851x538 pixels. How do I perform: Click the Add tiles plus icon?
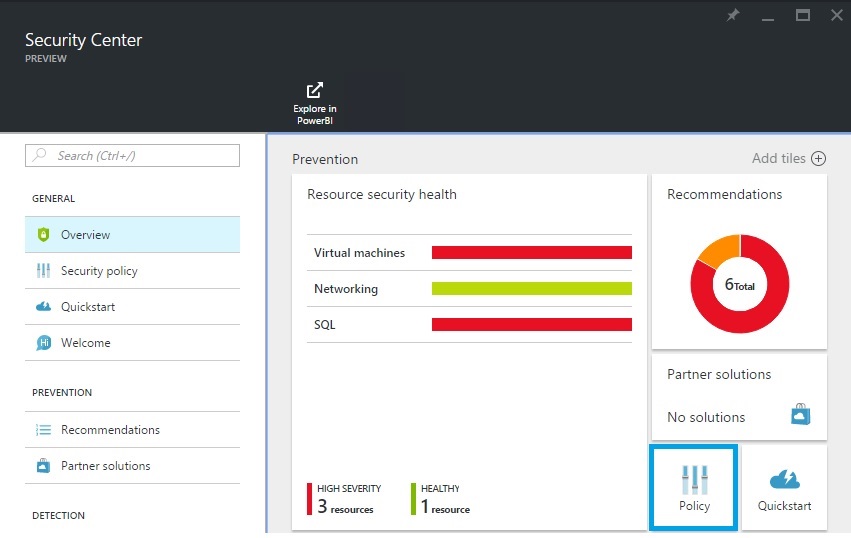point(818,159)
